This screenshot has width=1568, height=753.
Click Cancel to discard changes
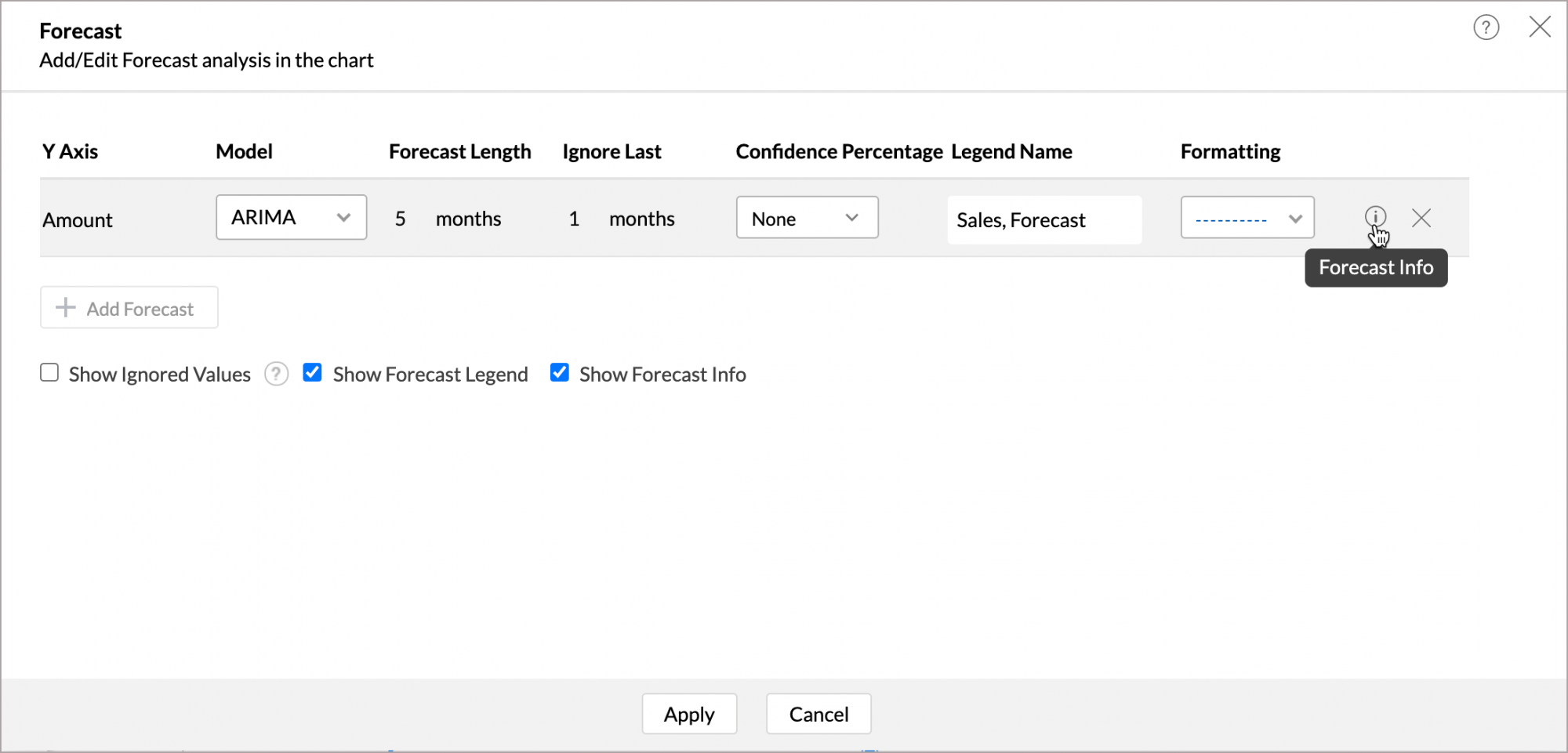818,714
